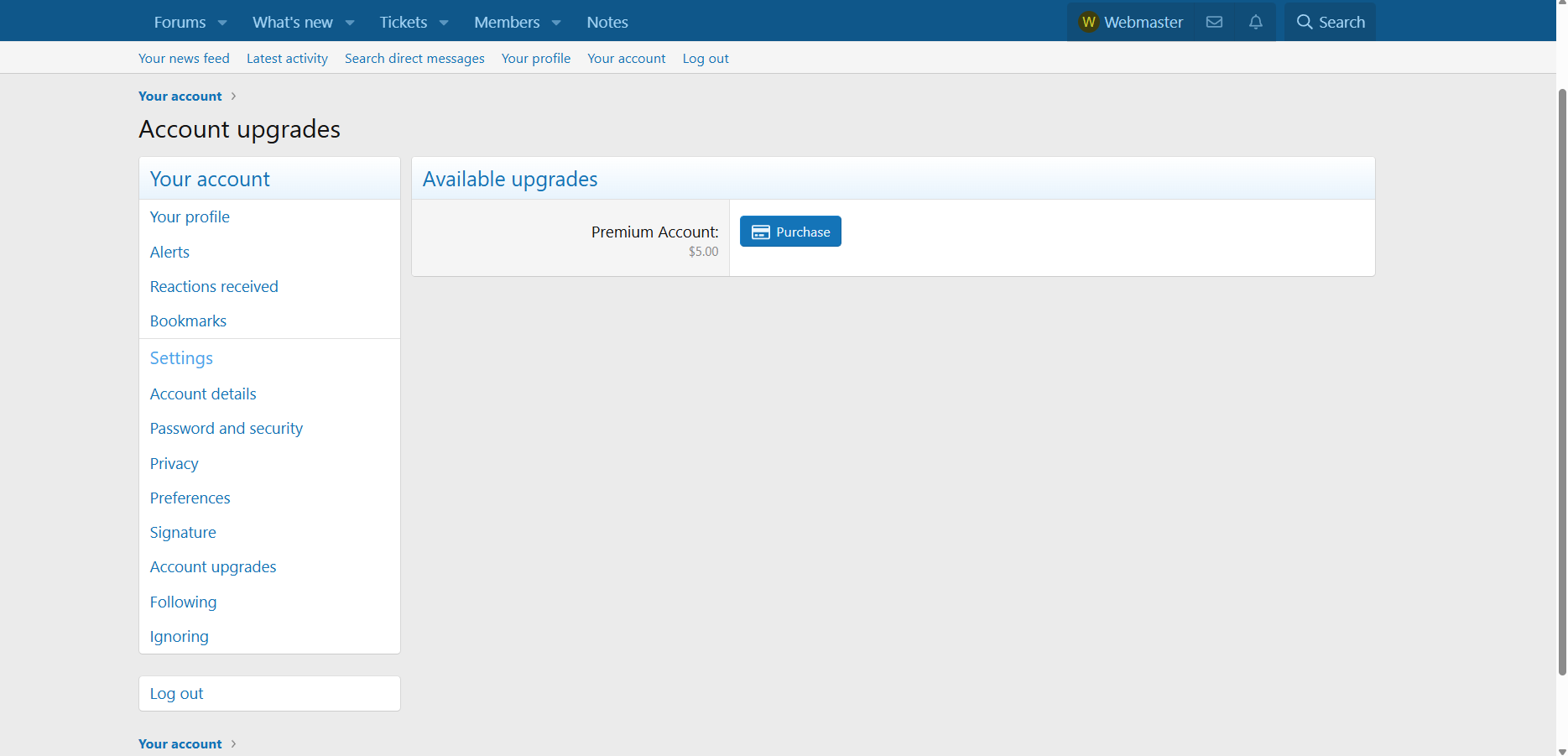Screen dimensions: 1568x756
Task: View alerts via the bell icon
Action: click(1255, 22)
